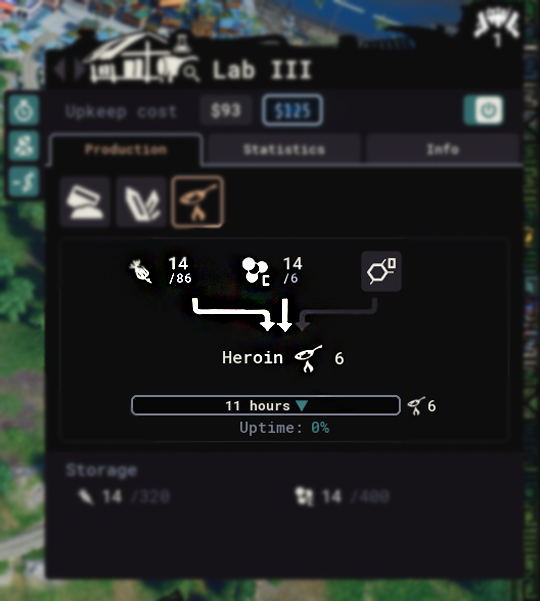The height and width of the screenshot is (601, 540).
Task: Select the powder brick recipe icon
Action: [x=85, y=202]
